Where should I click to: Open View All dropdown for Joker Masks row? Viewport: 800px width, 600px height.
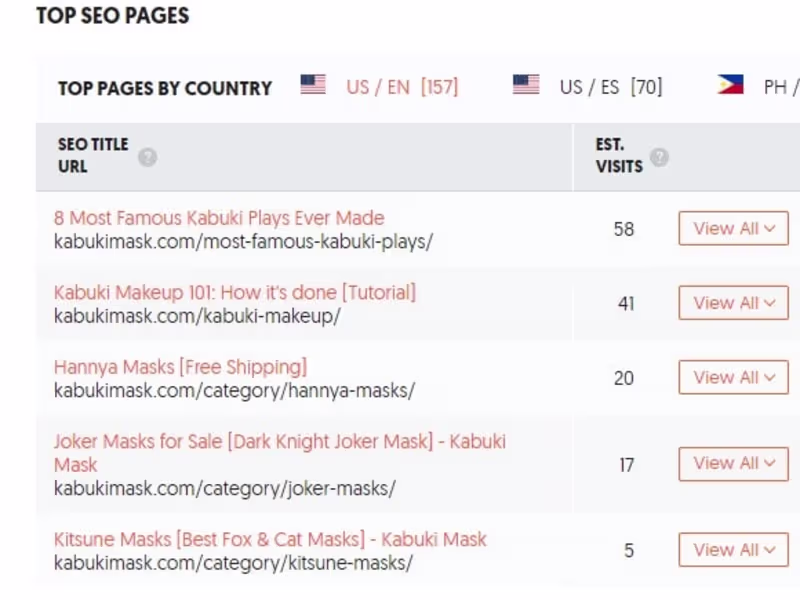click(733, 463)
